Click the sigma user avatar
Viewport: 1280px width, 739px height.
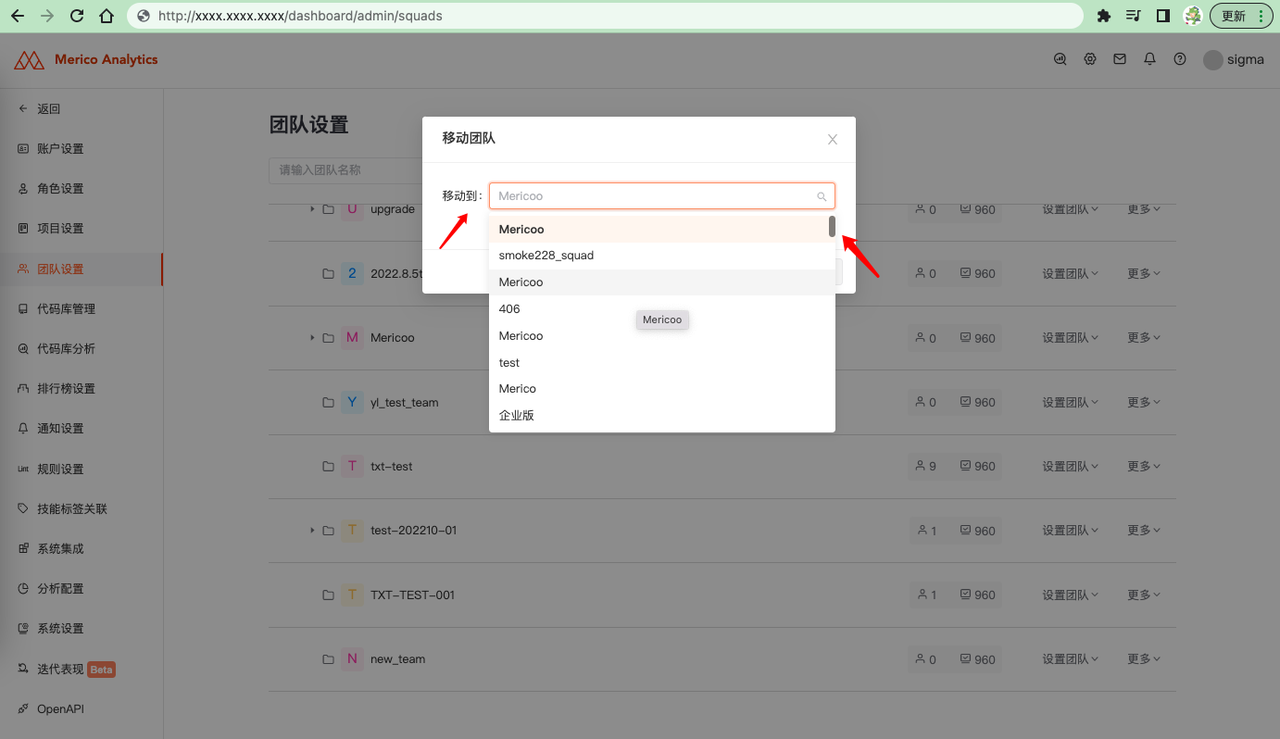(x=1213, y=60)
